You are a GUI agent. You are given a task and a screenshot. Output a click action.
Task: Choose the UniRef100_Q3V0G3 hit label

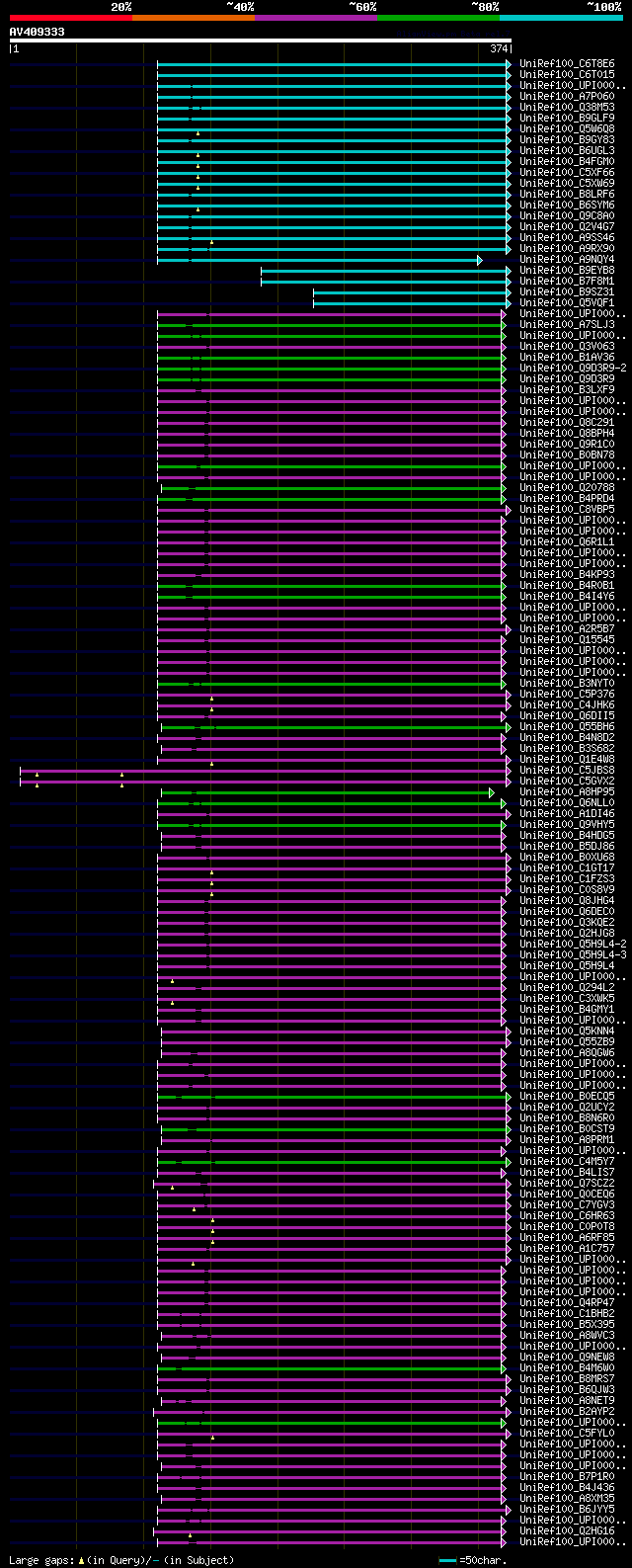(567, 347)
